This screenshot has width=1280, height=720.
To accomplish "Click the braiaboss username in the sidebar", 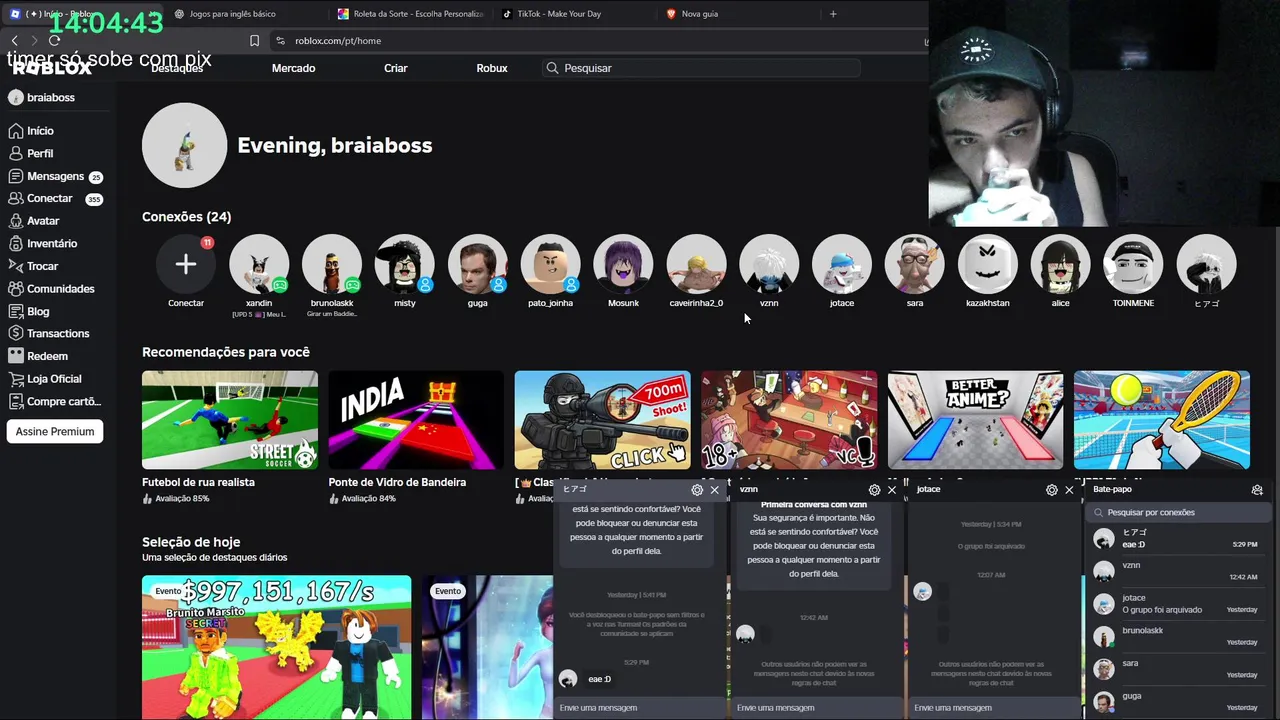I will [51, 98].
